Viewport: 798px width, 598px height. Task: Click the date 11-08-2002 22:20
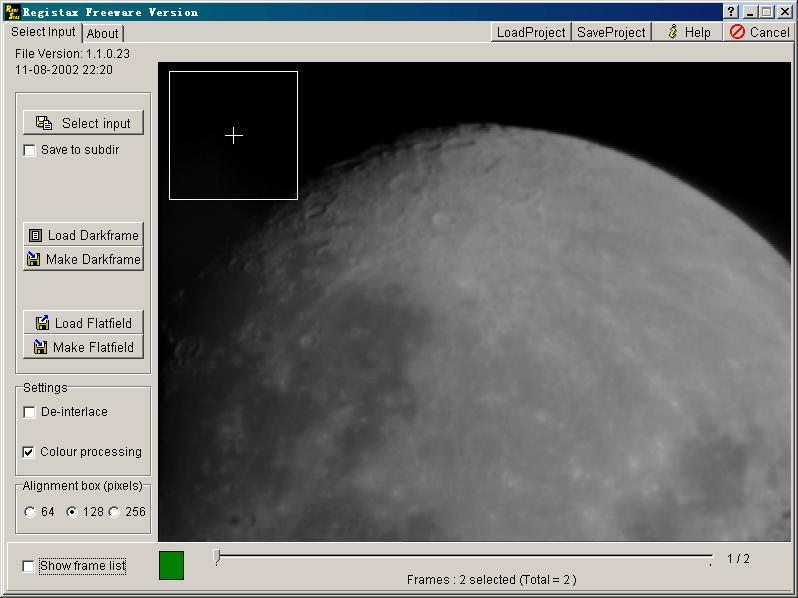64,70
